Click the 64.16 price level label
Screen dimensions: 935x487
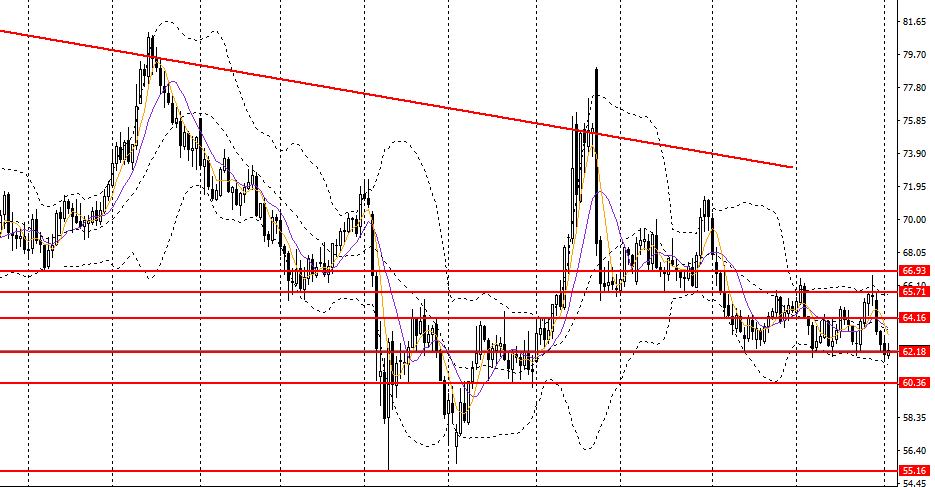pos(912,318)
